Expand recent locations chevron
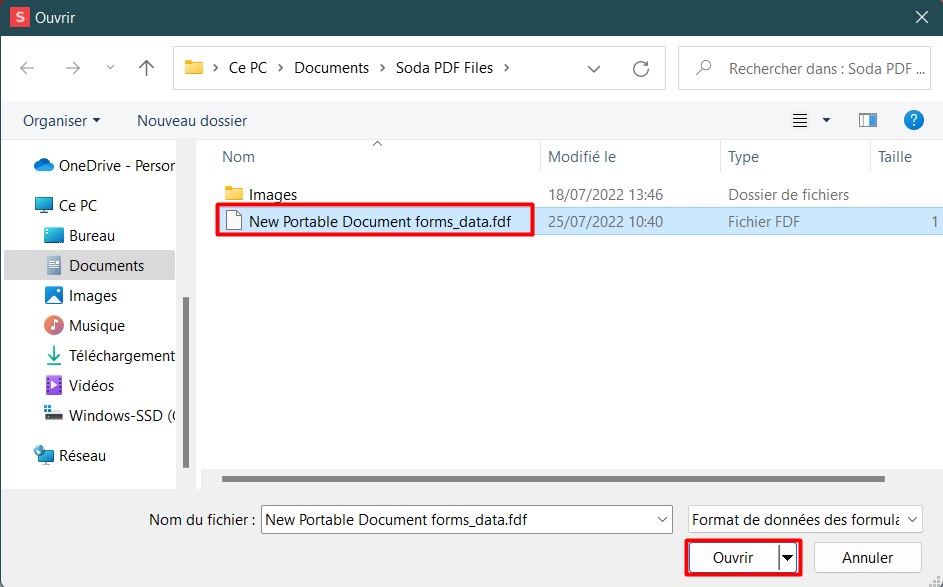This screenshot has width=943, height=587. 110,67
